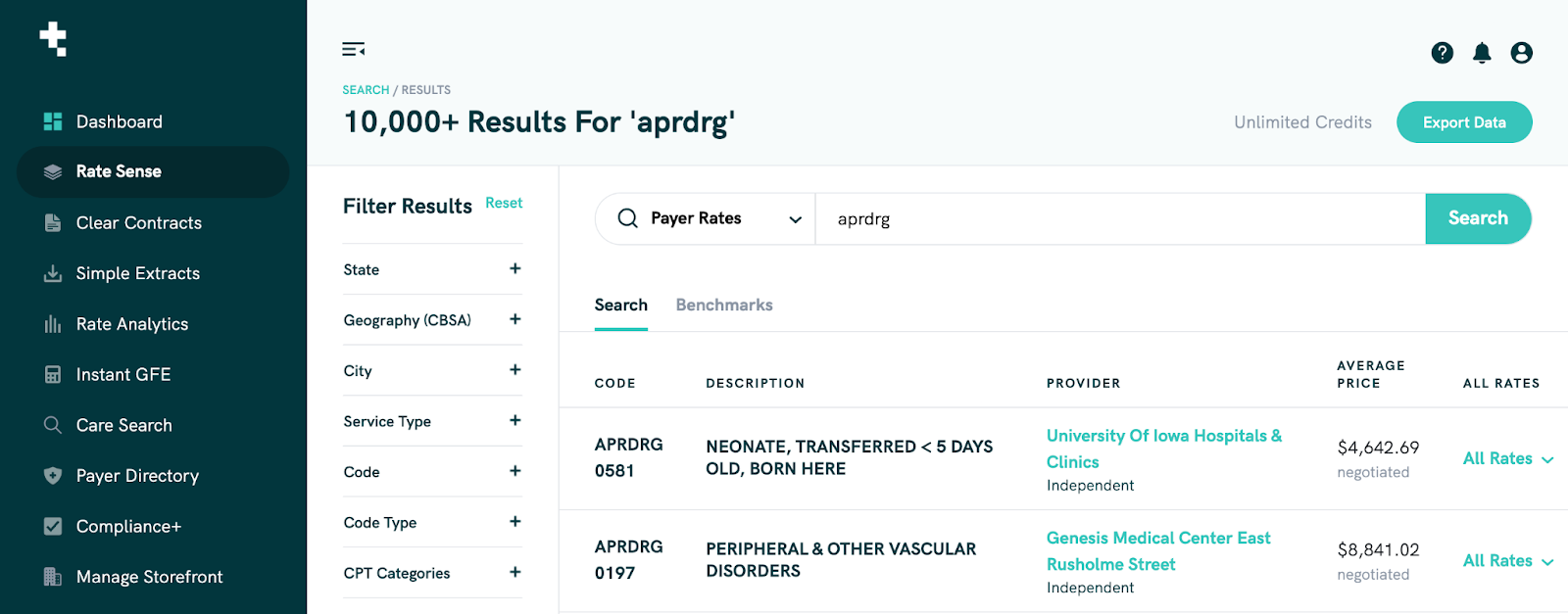Viewport: 1568px width, 614px height.
Task: Click the Payer Directory shield icon
Action: click(x=53, y=476)
